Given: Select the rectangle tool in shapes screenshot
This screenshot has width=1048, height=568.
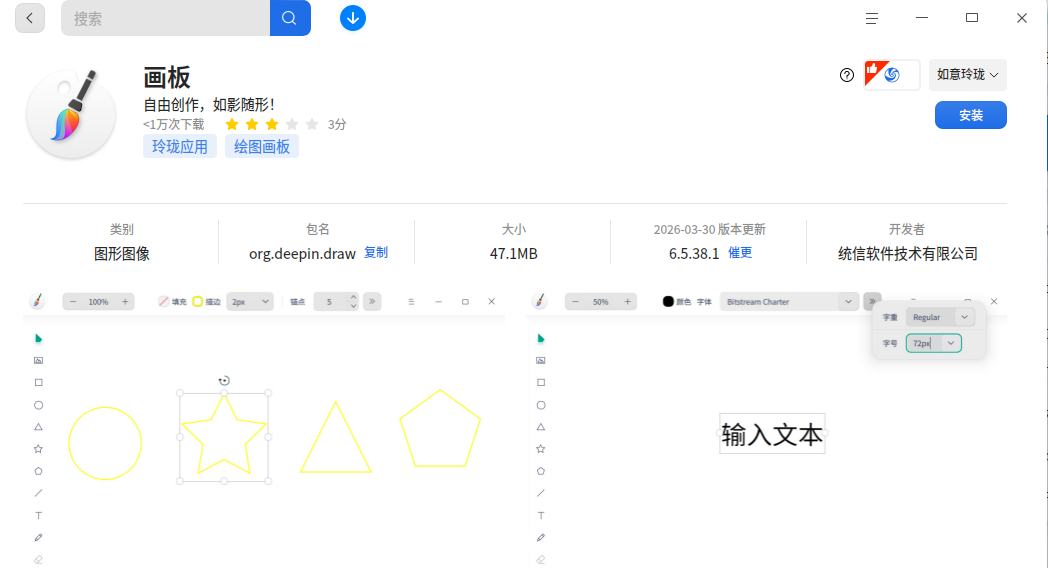Looking at the screenshot, I should click(38, 383).
